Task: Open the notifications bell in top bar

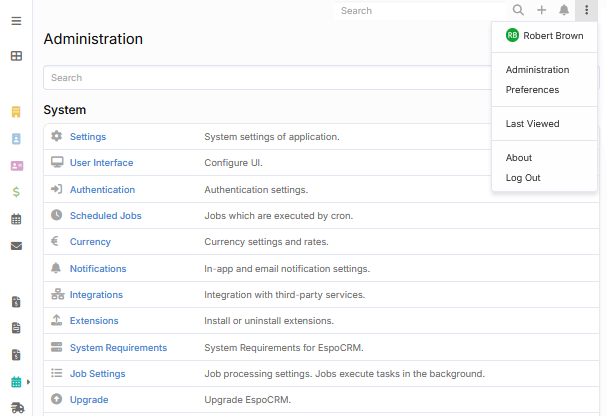Action: point(564,10)
